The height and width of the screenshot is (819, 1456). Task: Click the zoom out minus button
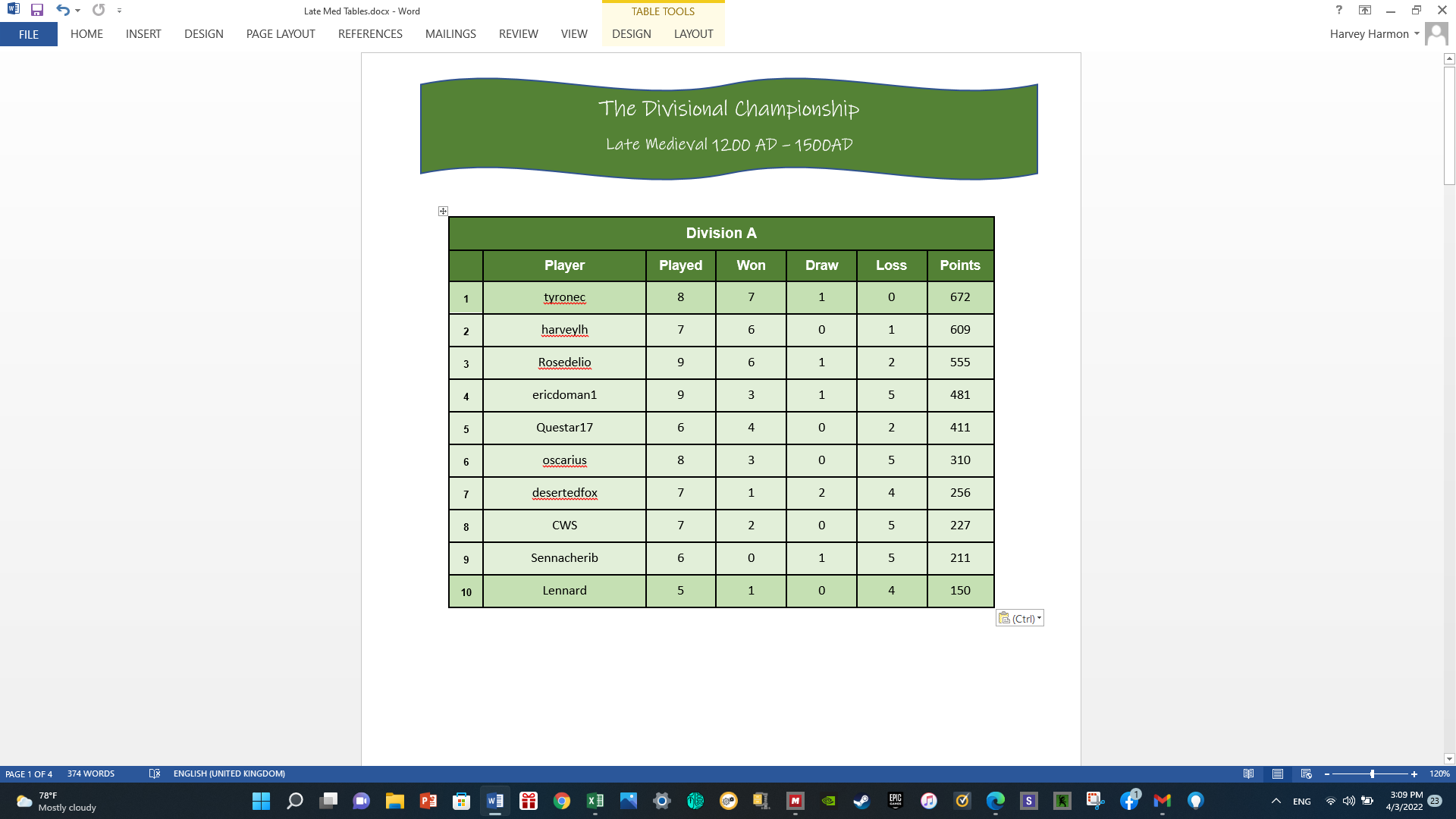tap(1327, 774)
